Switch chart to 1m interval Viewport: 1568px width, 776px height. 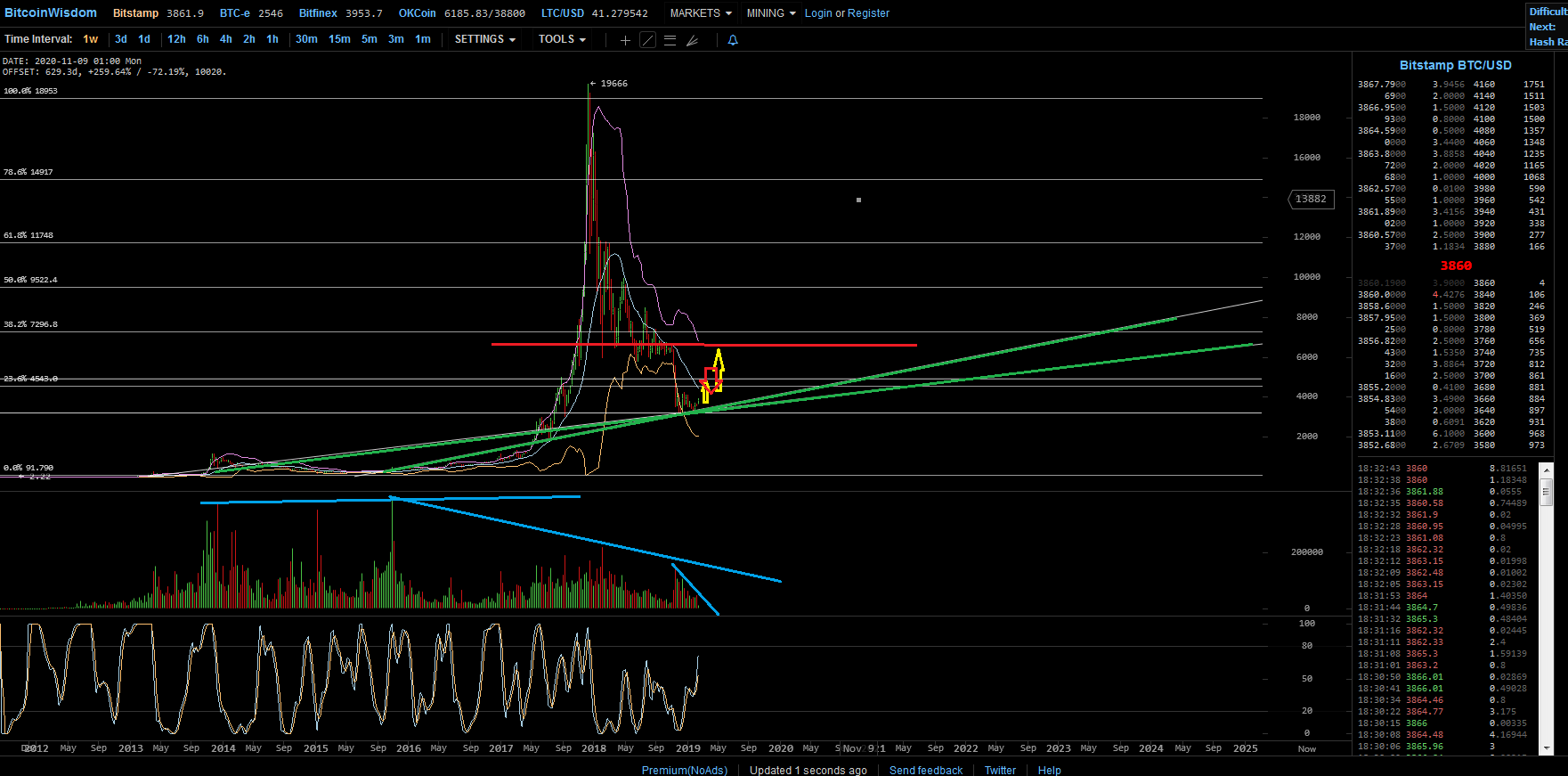[423, 39]
